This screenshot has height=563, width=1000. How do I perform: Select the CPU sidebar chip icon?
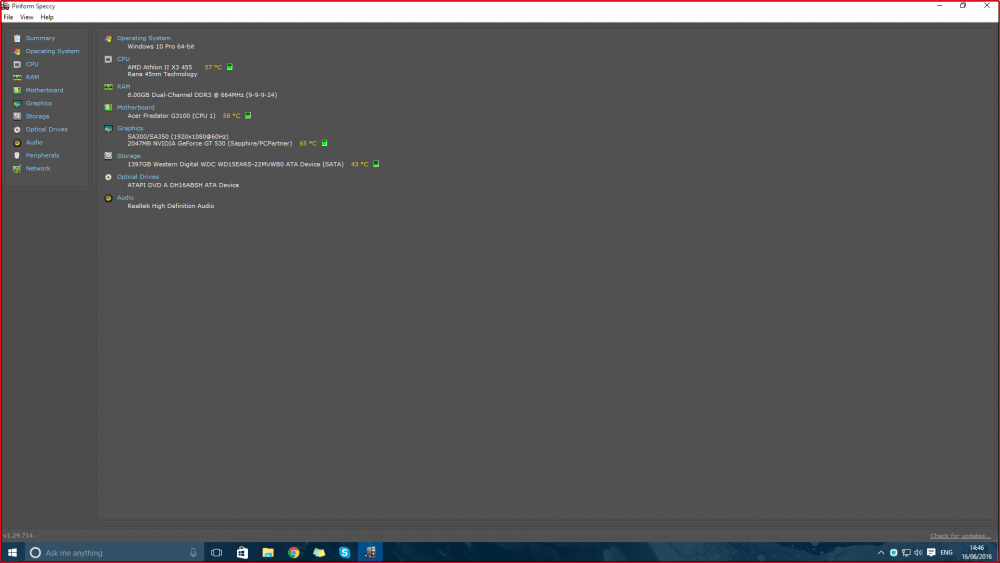(17, 64)
